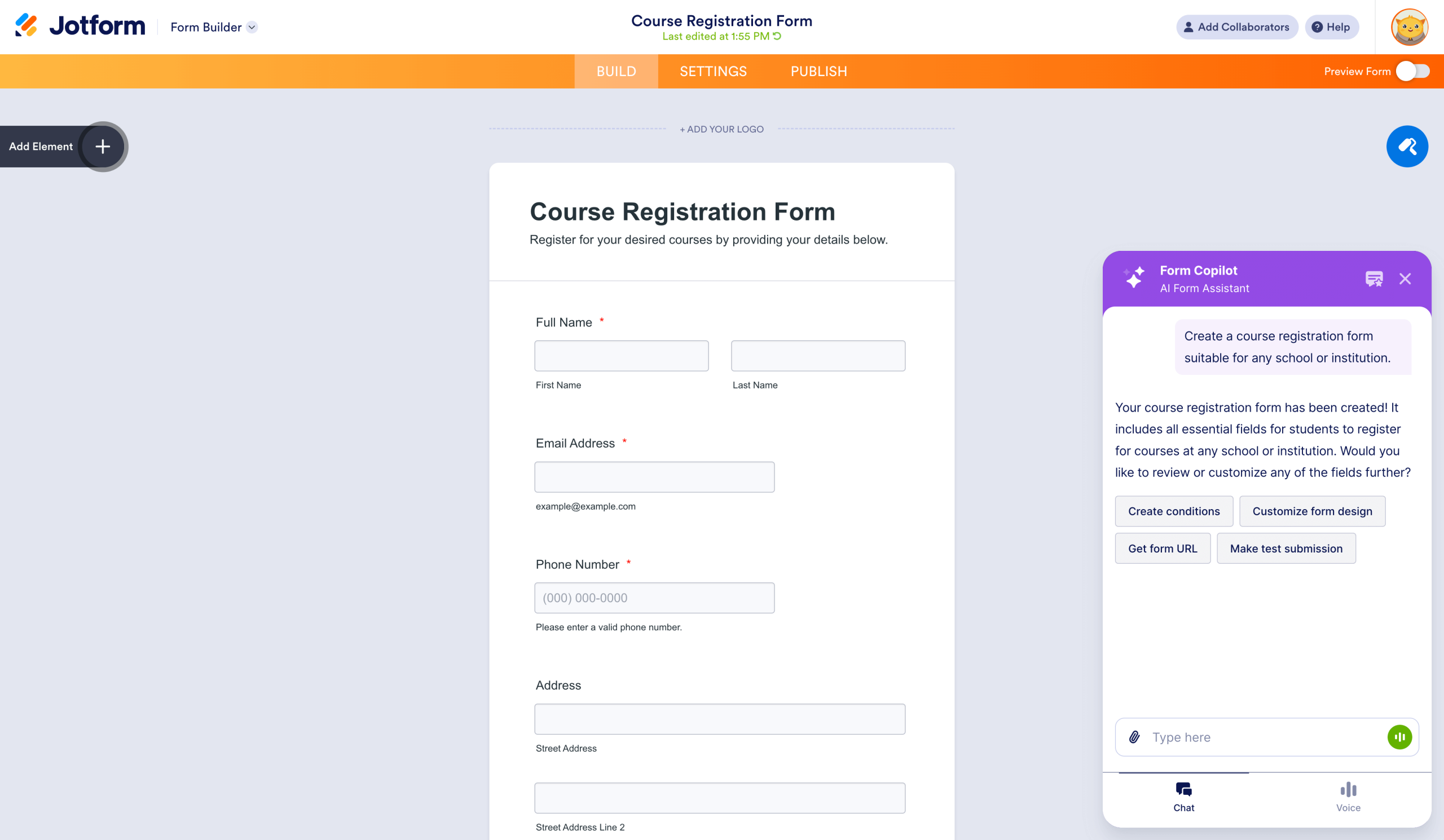1444x840 pixels.
Task: Switch to the SETTINGS tab
Action: [x=713, y=71]
